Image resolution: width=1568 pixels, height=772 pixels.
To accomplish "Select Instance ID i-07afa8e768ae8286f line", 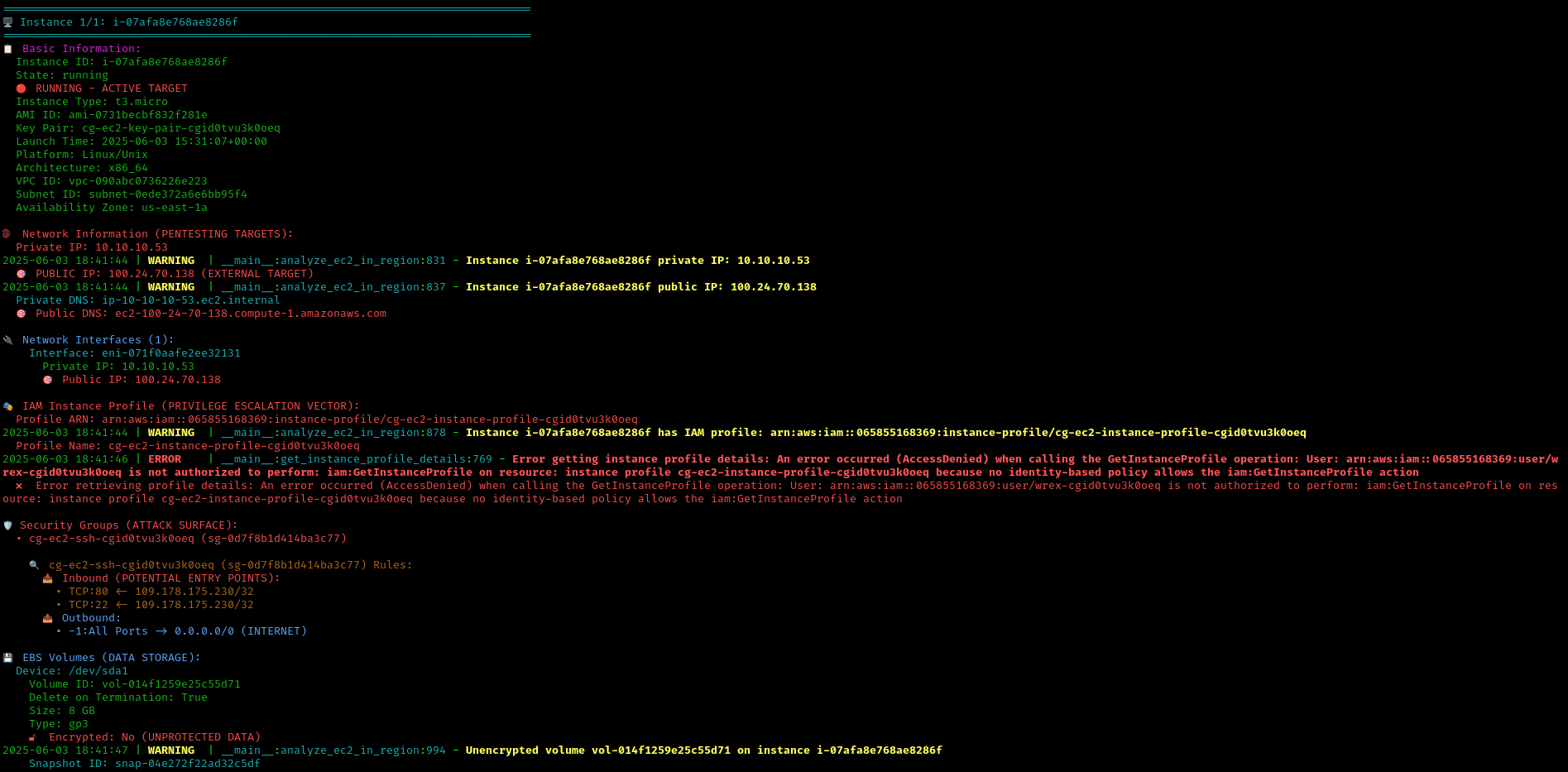I will pyautogui.click(x=121, y=62).
